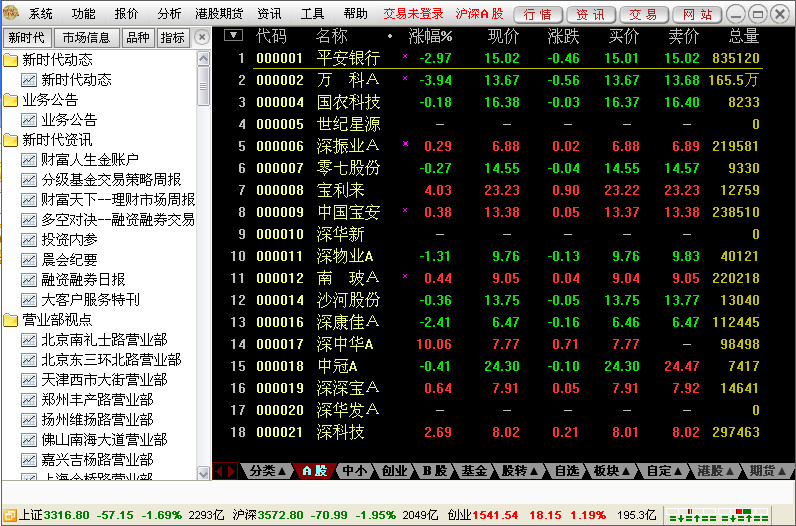This screenshot has width=796, height=526.
Task: Click the 交易 button
Action: click(643, 14)
